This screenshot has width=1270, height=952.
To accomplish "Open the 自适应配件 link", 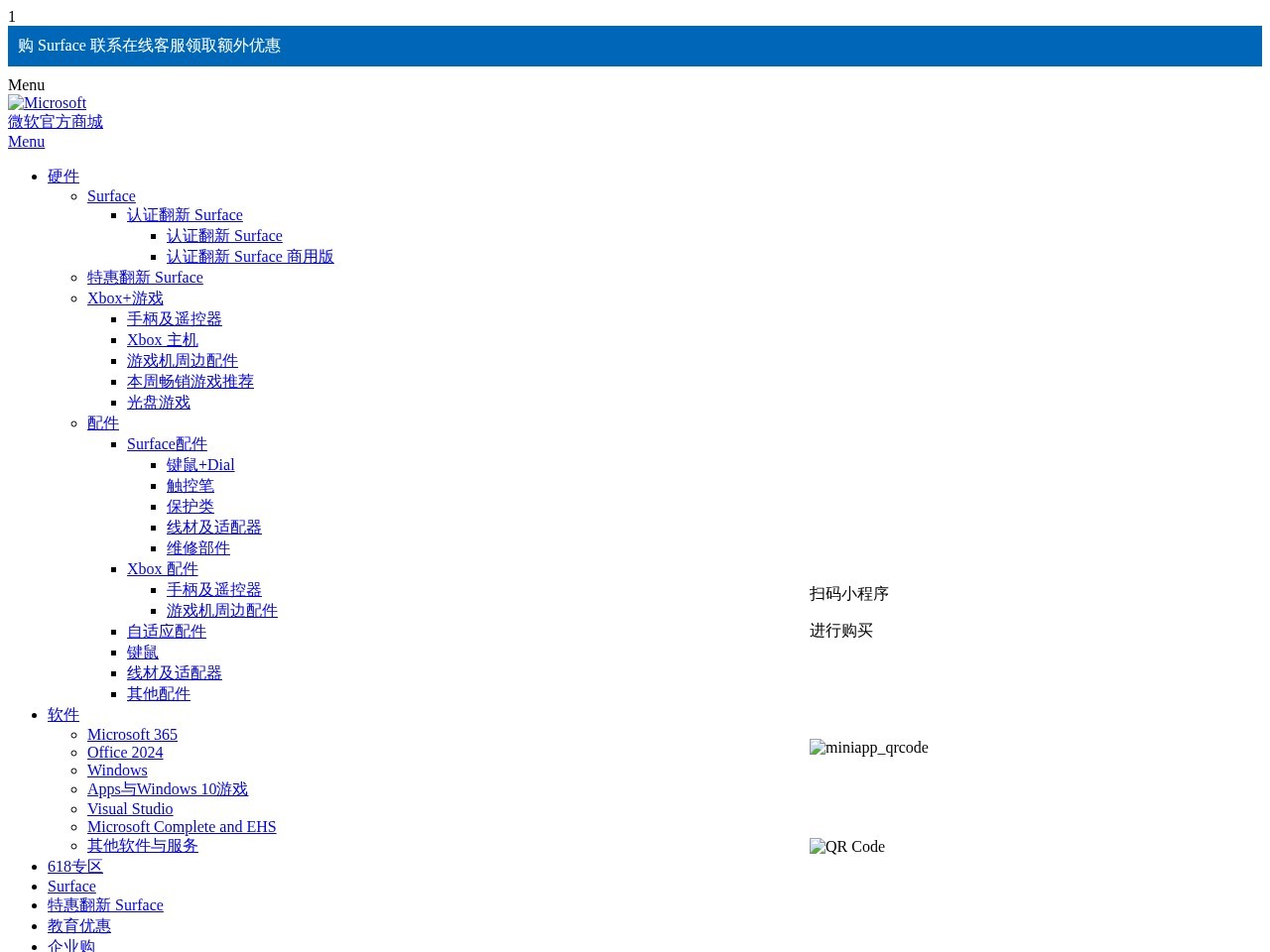I will point(167,632).
